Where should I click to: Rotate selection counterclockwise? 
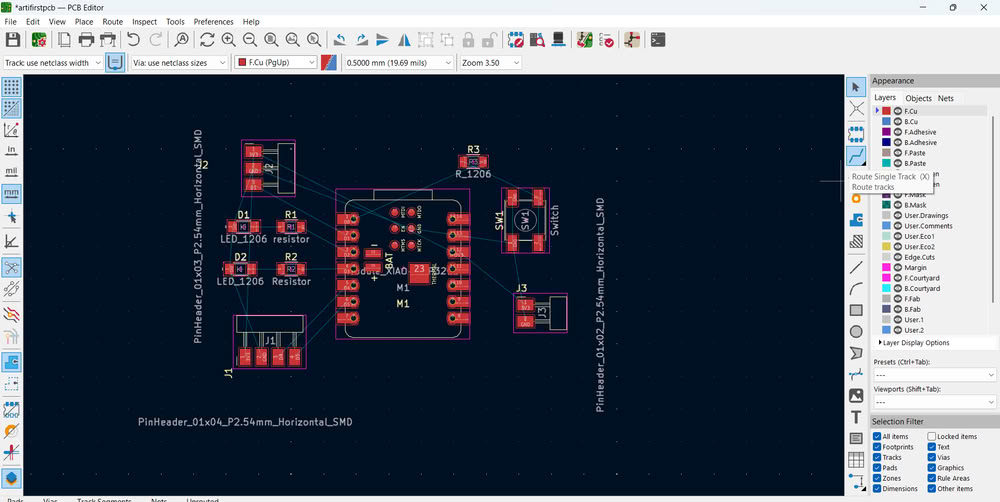(x=340, y=40)
